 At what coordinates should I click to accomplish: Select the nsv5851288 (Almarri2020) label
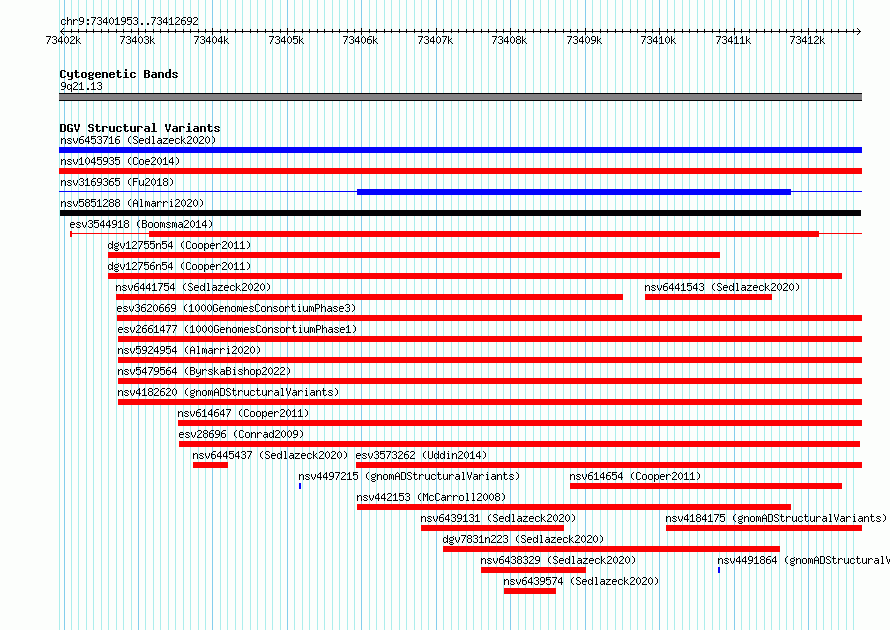click(x=132, y=203)
